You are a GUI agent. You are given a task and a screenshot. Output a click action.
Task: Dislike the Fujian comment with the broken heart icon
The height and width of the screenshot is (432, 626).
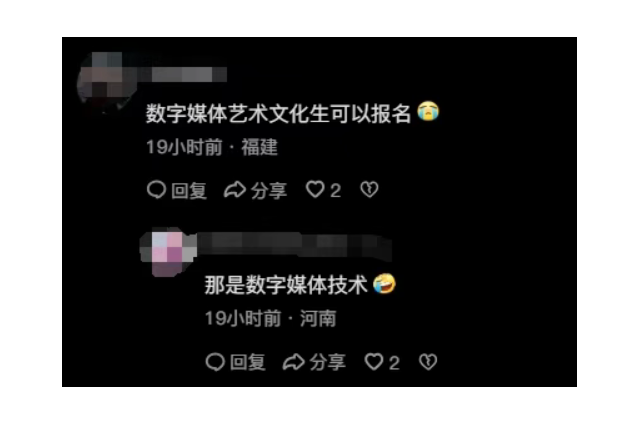[369, 190]
